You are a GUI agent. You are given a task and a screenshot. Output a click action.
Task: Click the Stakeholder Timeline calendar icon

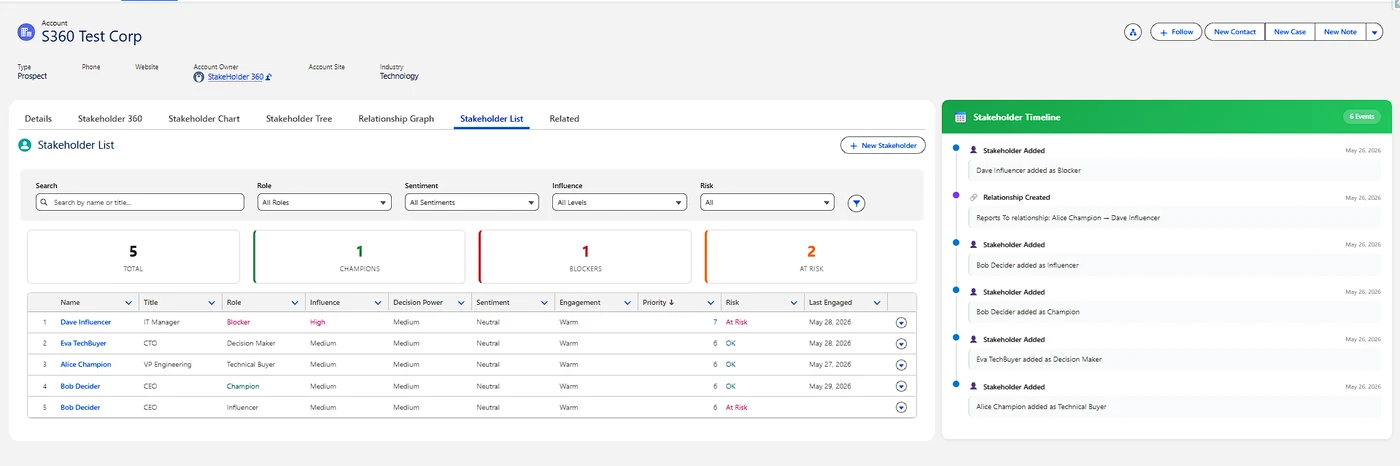pos(960,117)
